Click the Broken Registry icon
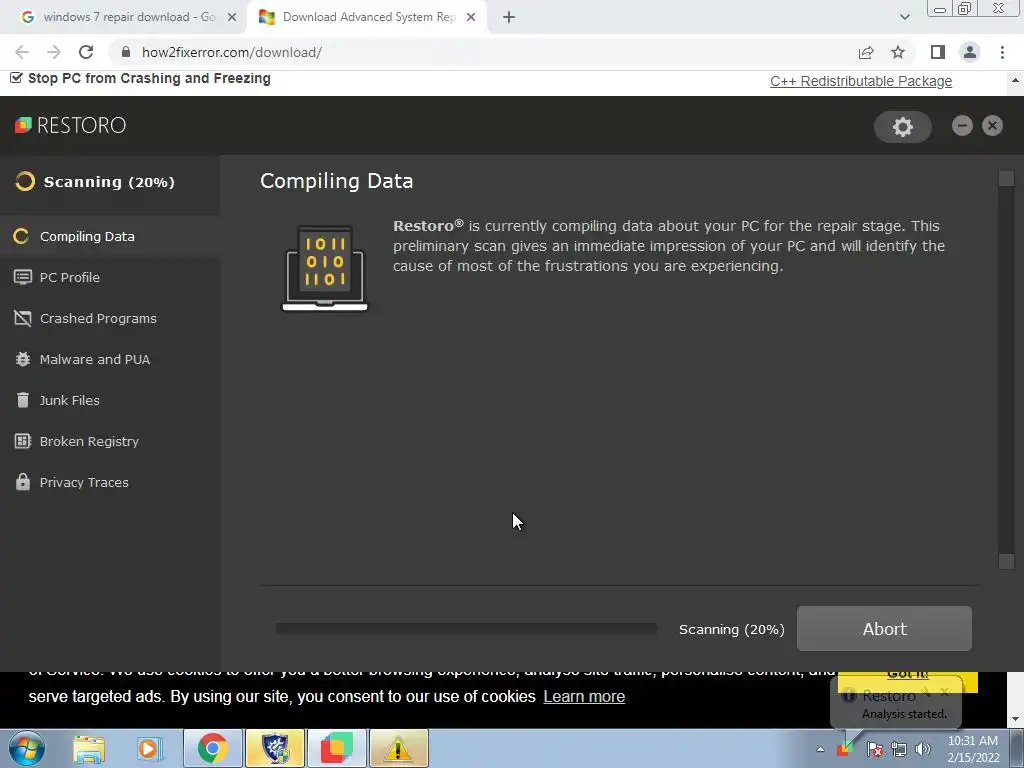Viewport: 1024px width, 768px height. 23,441
